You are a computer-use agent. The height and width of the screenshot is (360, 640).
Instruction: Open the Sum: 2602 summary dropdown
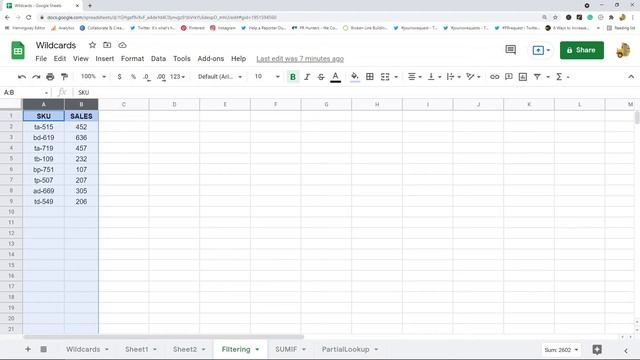coord(561,350)
